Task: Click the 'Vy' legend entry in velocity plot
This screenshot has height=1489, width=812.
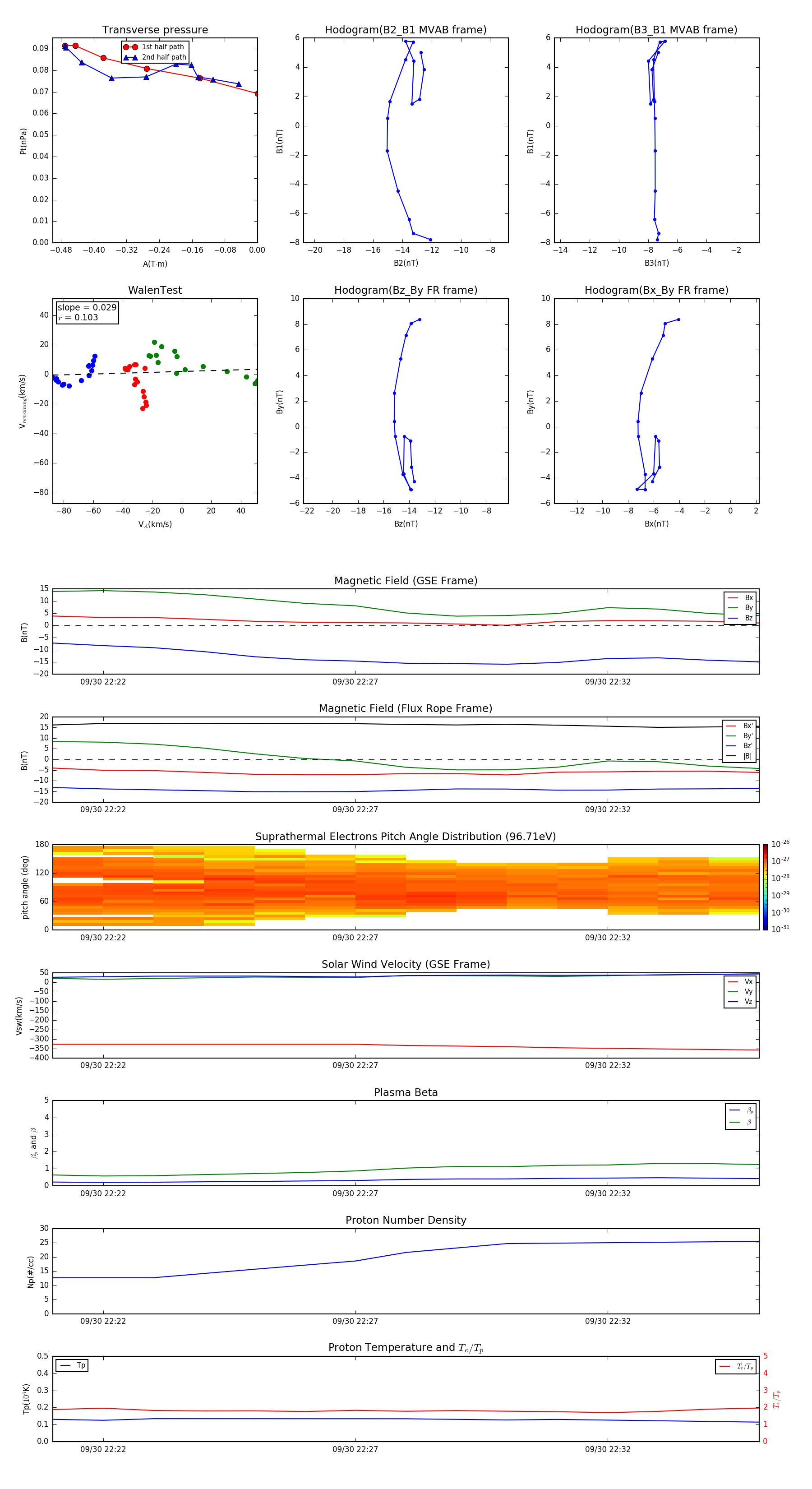Action: pos(741,992)
